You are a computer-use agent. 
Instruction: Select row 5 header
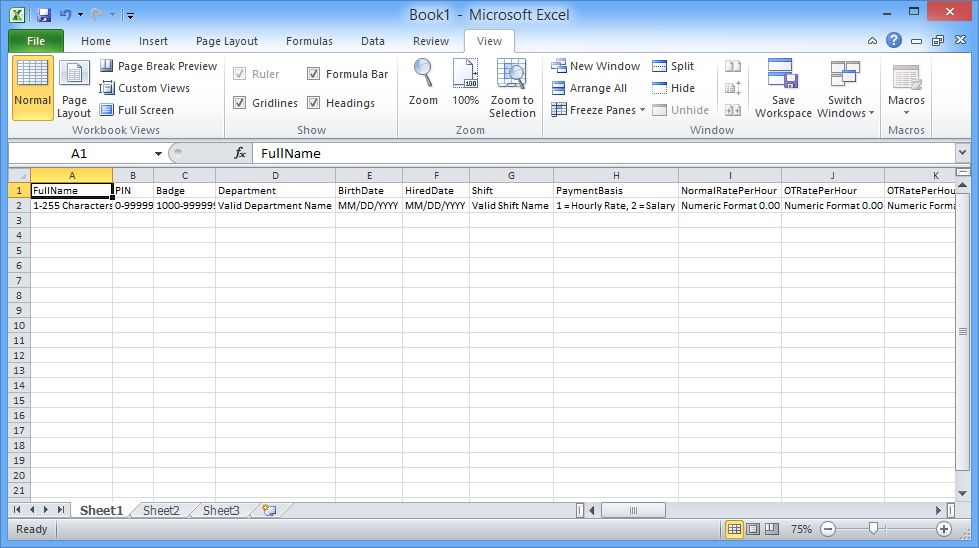tap(19, 250)
